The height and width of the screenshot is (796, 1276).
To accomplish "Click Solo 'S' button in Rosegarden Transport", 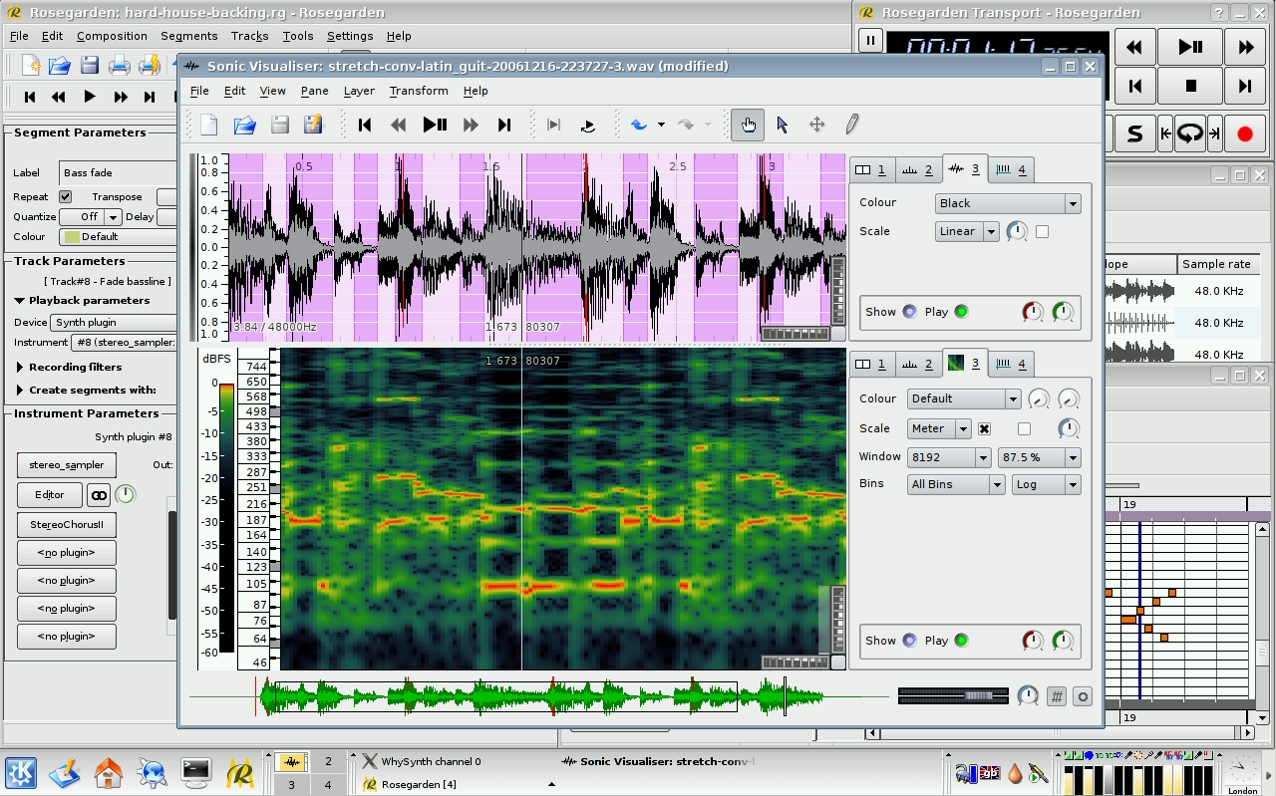I will coord(1134,134).
